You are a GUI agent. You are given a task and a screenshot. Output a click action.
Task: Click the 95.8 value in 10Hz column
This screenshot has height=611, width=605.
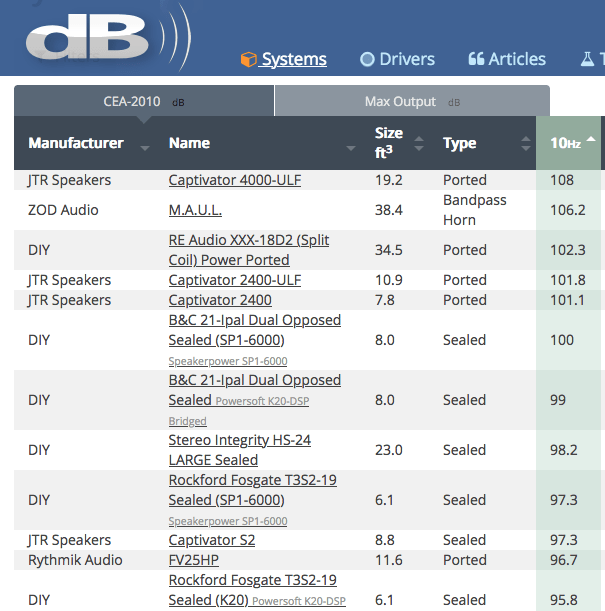(x=564, y=600)
